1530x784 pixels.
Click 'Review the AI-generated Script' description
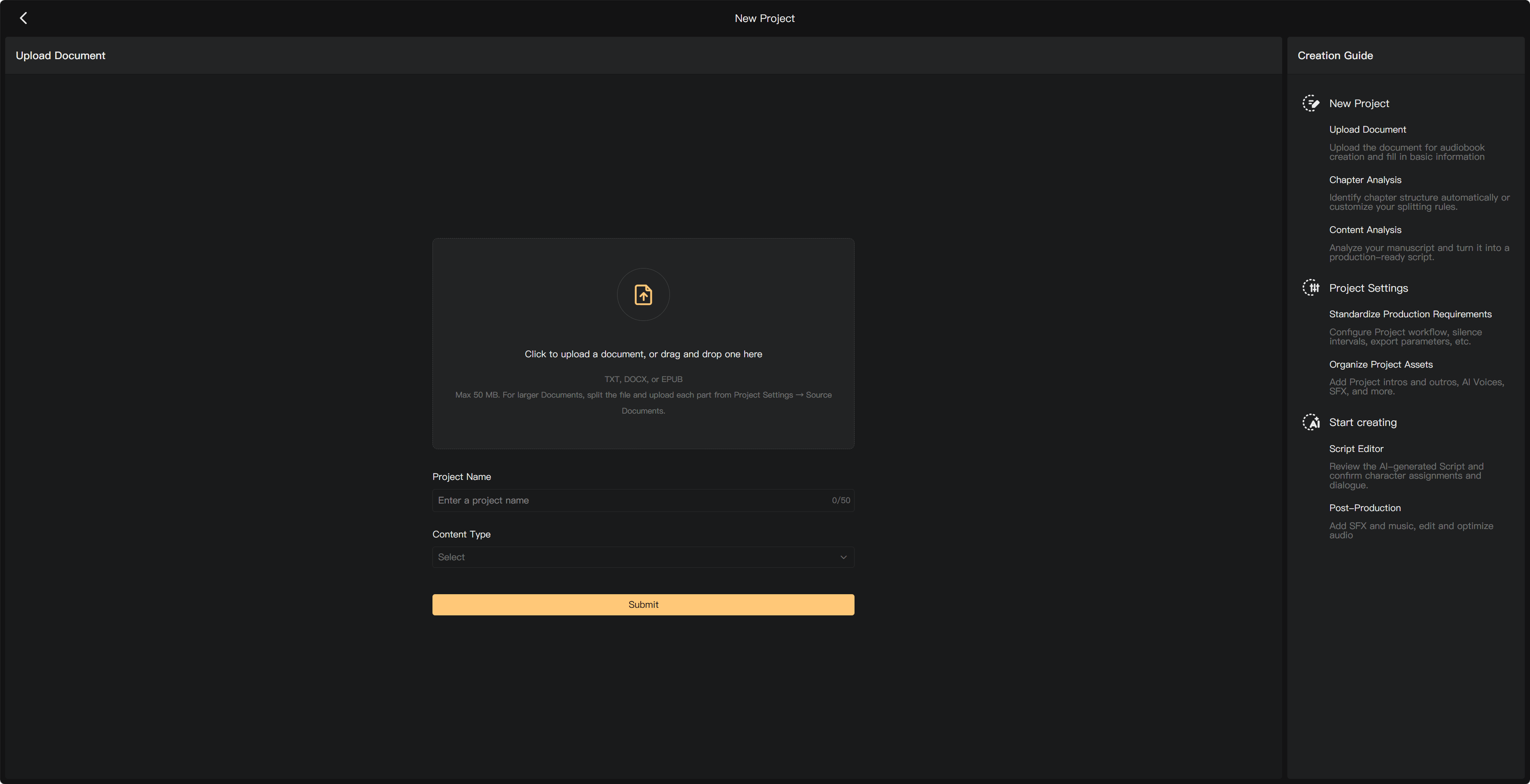pos(1406,476)
